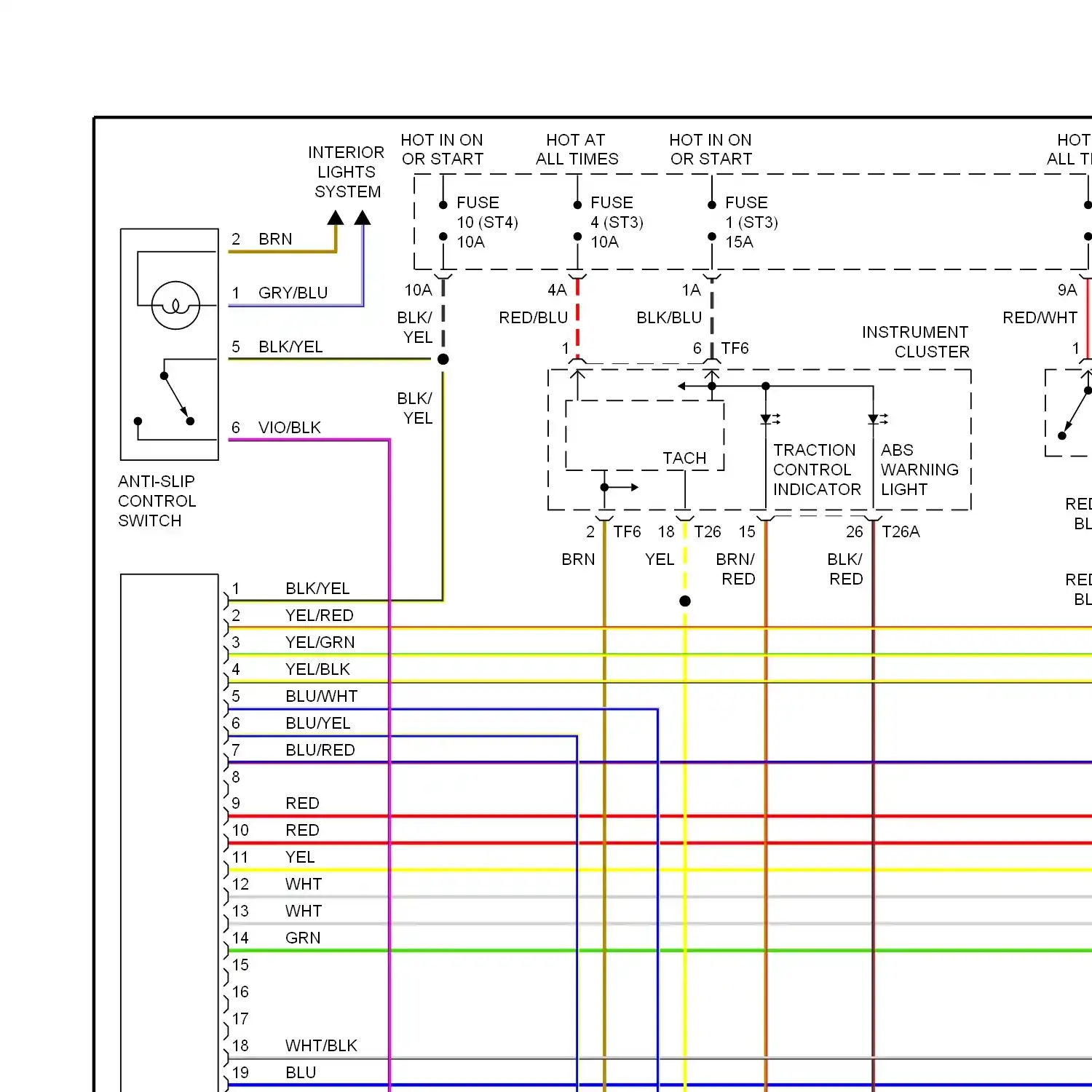This screenshot has width=1092, height=1092.
Task: Click the junction dot on the dashed yellow wire
Action: (685, 601)
